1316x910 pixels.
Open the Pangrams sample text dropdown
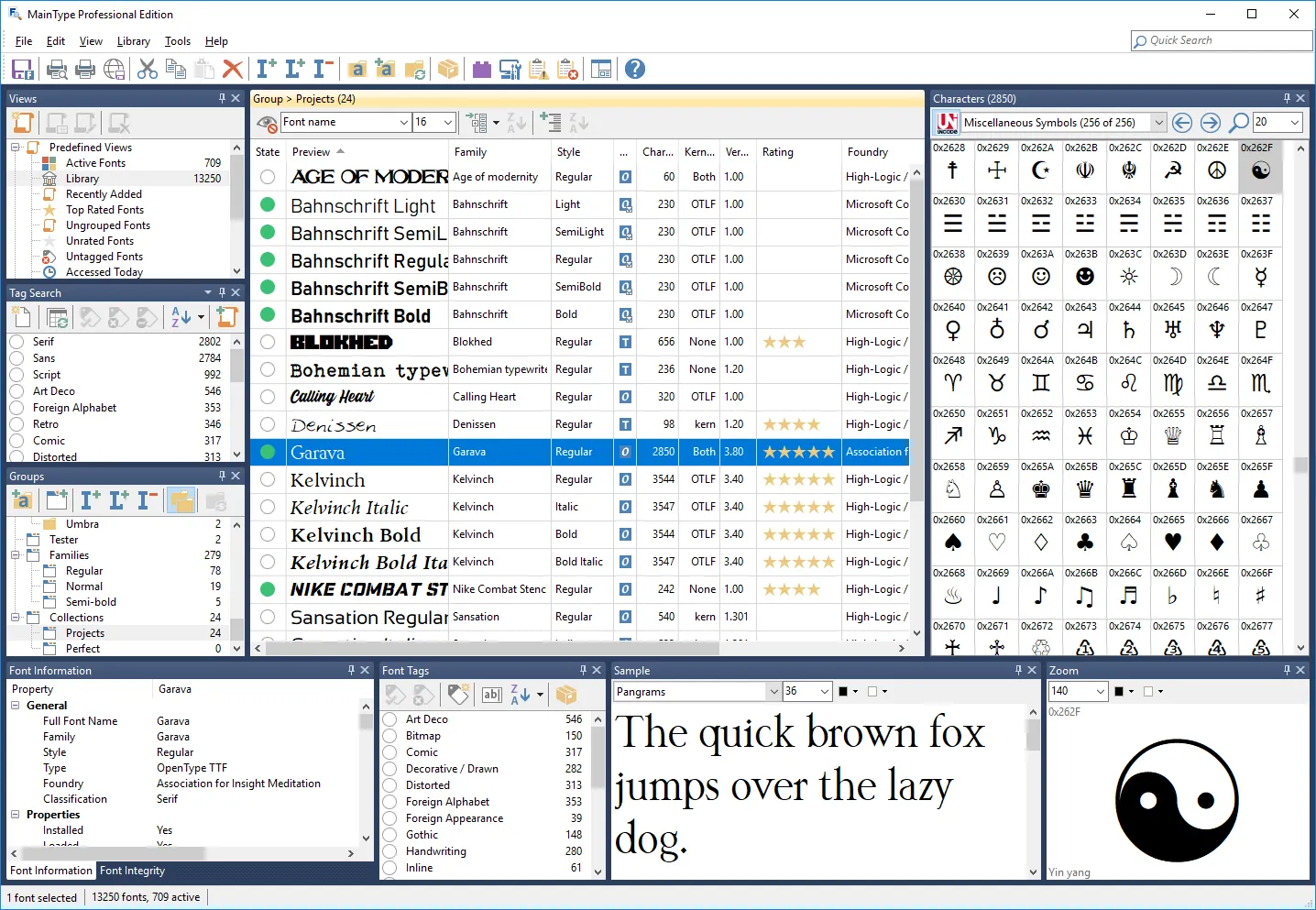pos(774,692)
